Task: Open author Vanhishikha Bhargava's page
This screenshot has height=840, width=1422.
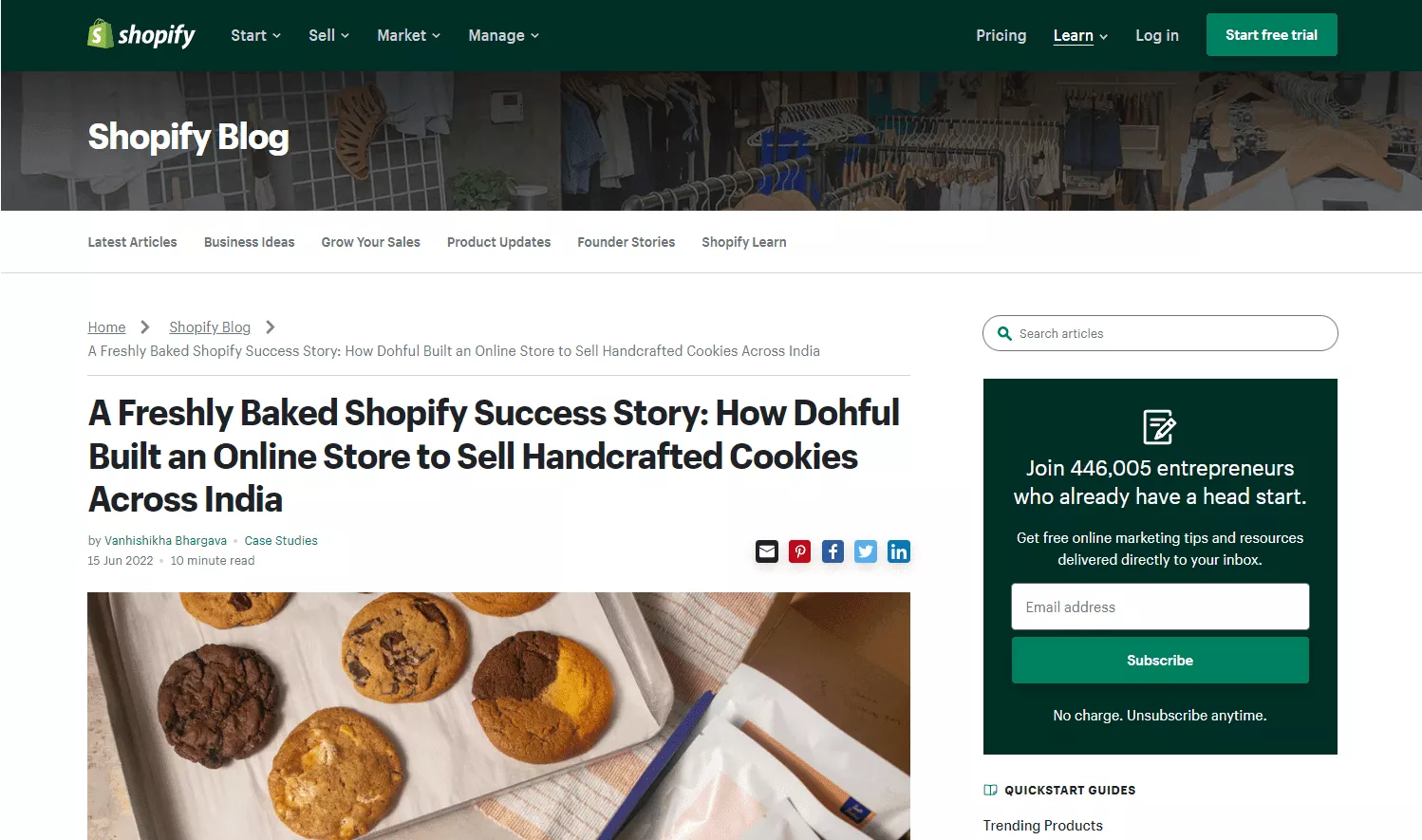Action: coord(165,540)
